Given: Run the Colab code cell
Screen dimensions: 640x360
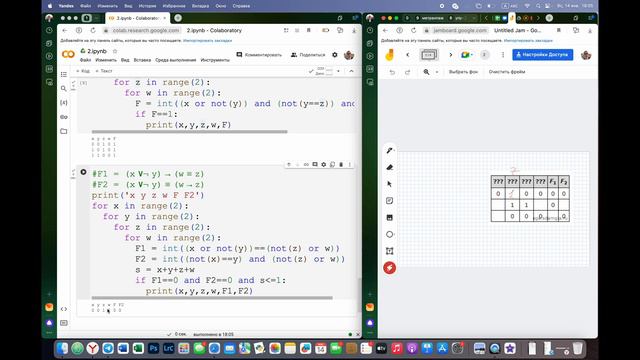Looking at the screenshot, I should coord(83,172).
